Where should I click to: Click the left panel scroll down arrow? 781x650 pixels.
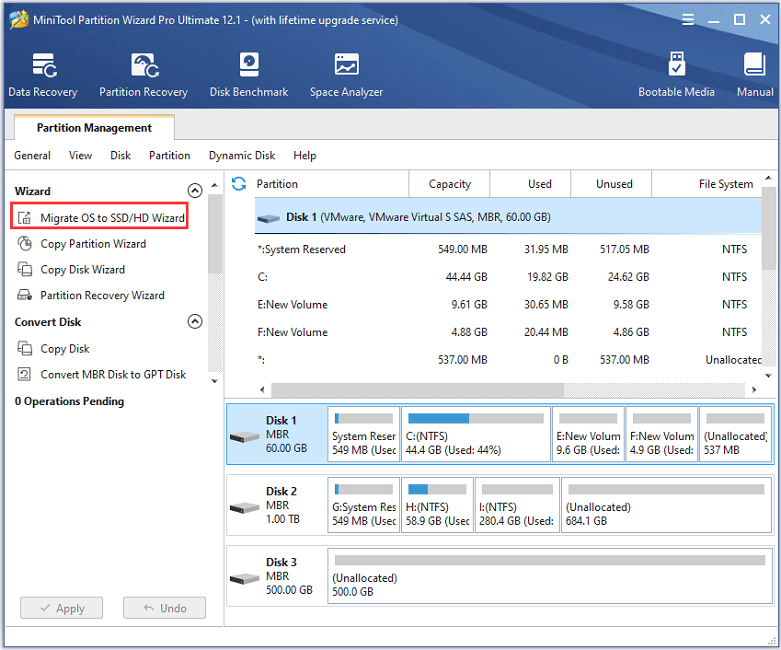pos(215,381)
